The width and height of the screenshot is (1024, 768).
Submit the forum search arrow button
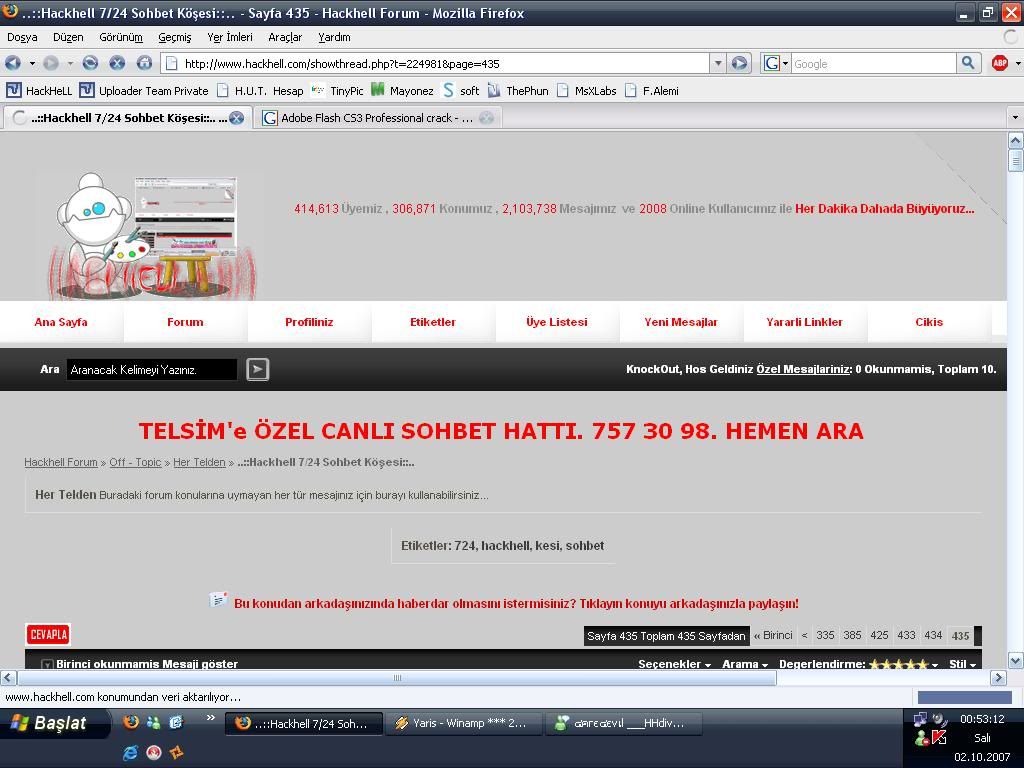coord(258,370)
